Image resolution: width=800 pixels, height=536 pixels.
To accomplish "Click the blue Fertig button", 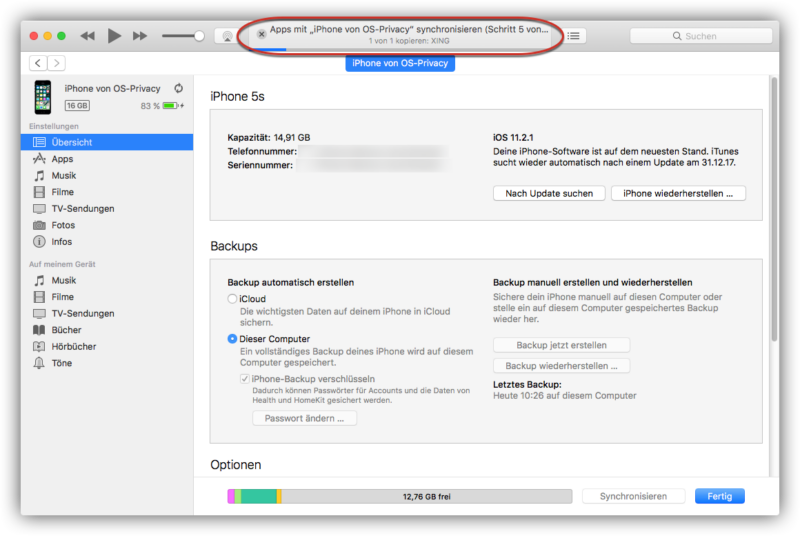I will [719, 496].
